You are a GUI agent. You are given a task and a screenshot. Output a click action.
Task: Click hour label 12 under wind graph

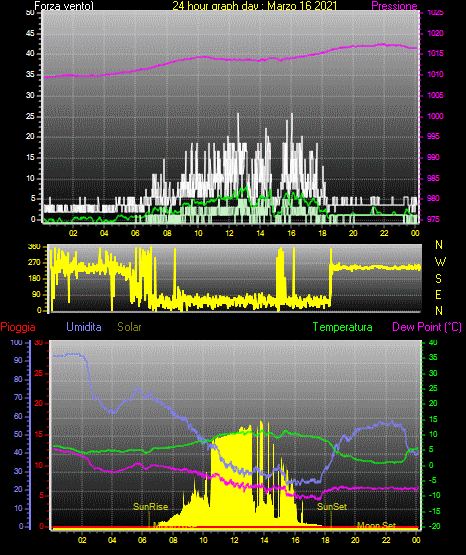229,233
